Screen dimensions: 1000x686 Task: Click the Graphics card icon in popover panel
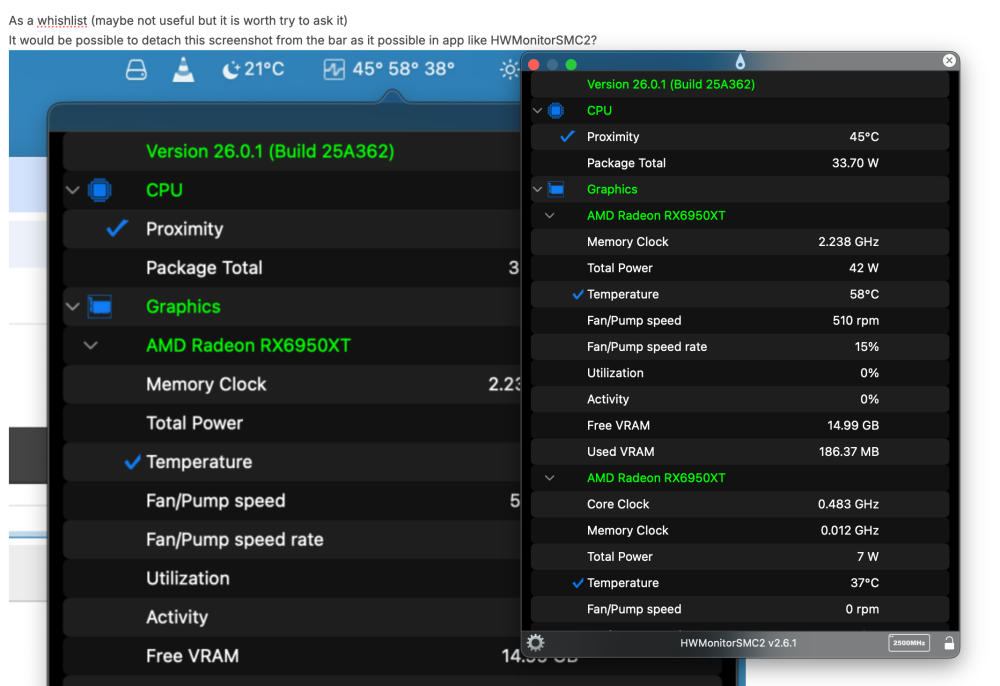tap(99, 307)
